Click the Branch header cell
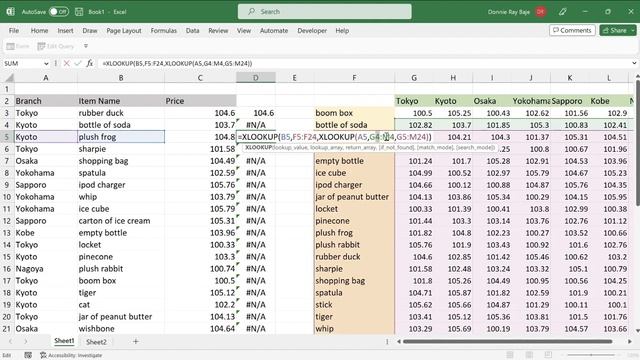 (45, 101)
